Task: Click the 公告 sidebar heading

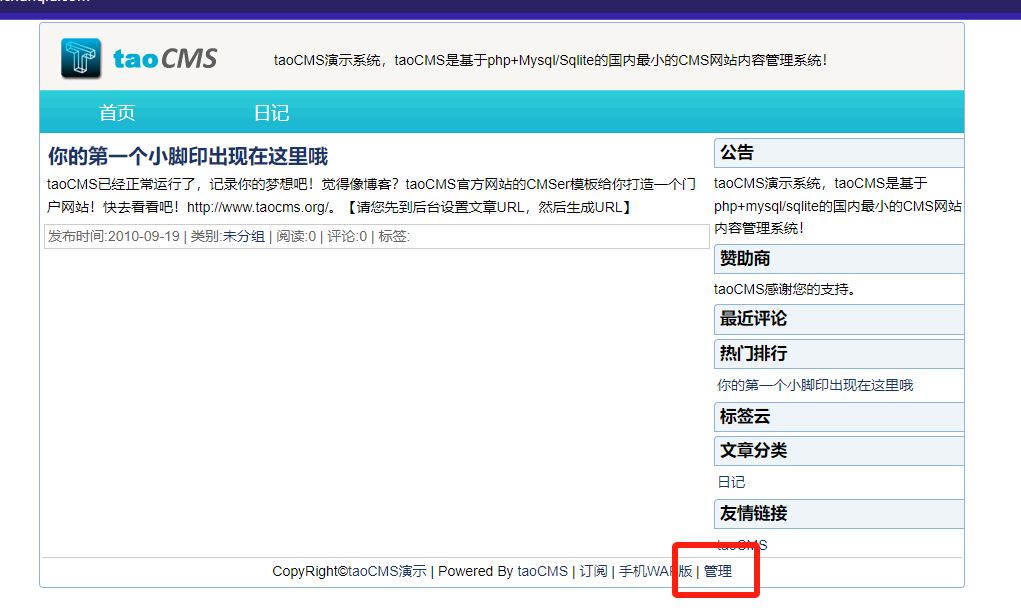Action: [737, 153]
